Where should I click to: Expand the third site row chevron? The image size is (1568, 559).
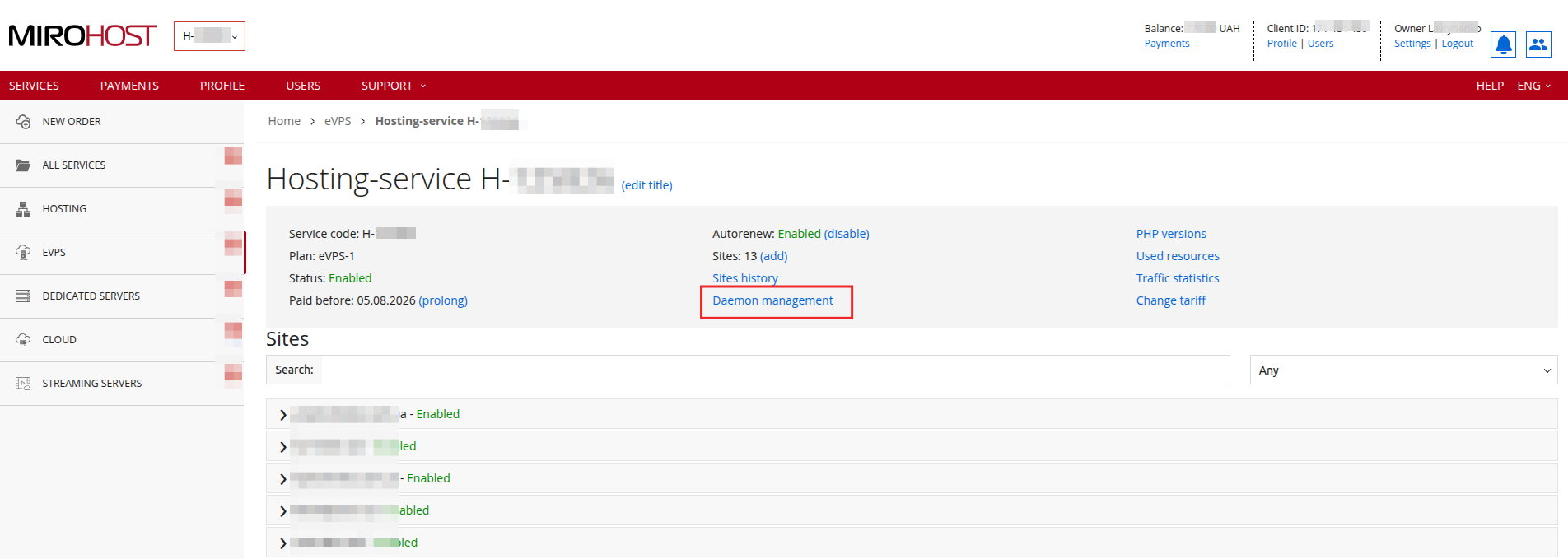283,479
